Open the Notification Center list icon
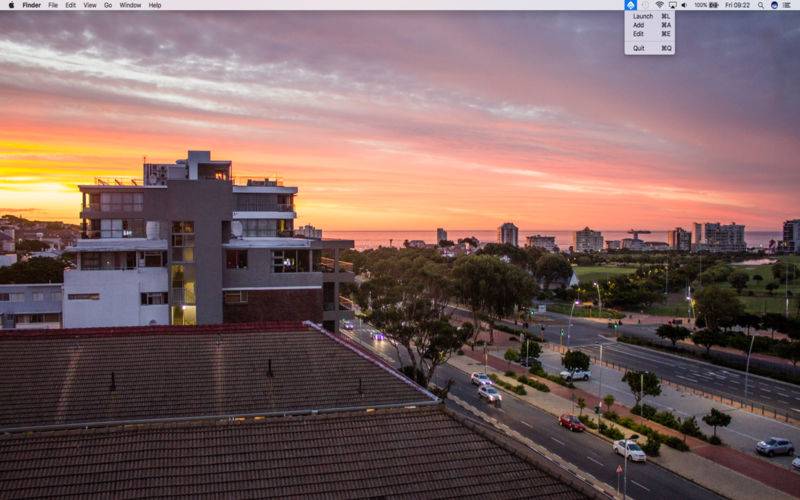Viewport: 800px width, 500px height. tap(789, 5)
